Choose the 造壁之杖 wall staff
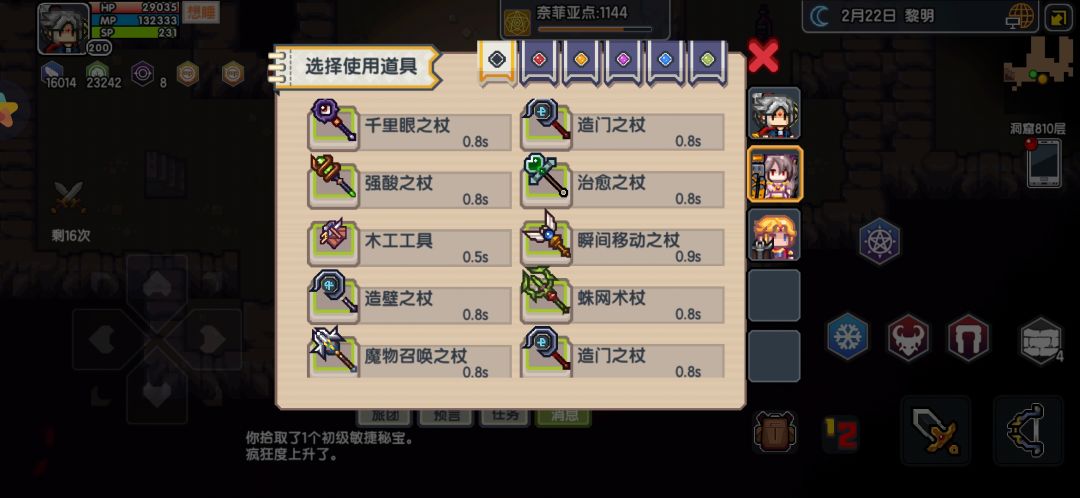1080x498 pixels. 409,299
